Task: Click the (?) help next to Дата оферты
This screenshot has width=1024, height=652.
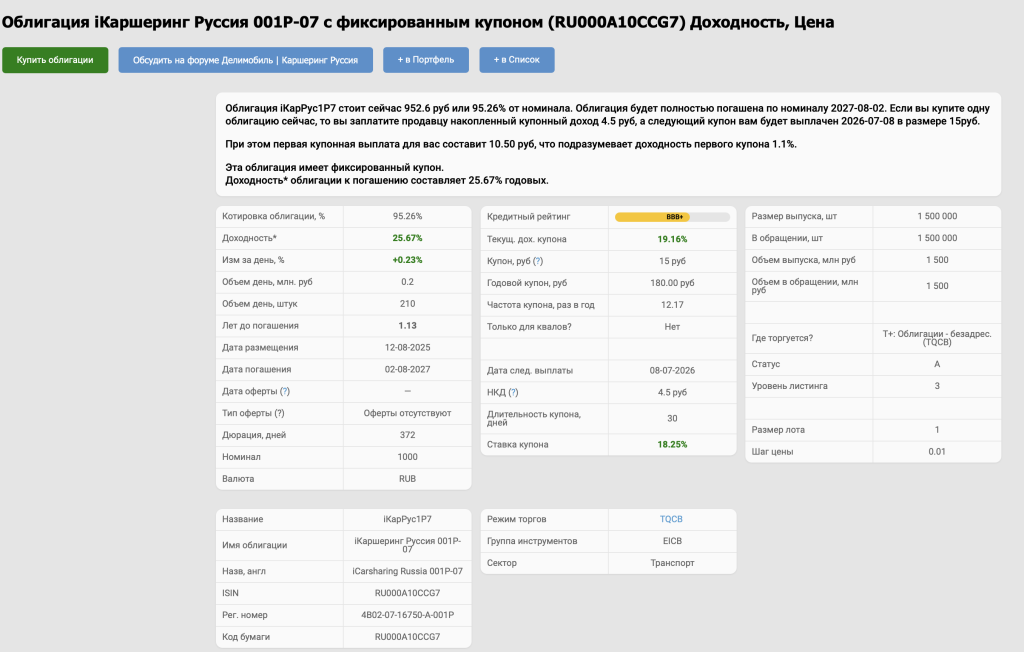Action: 285,391
